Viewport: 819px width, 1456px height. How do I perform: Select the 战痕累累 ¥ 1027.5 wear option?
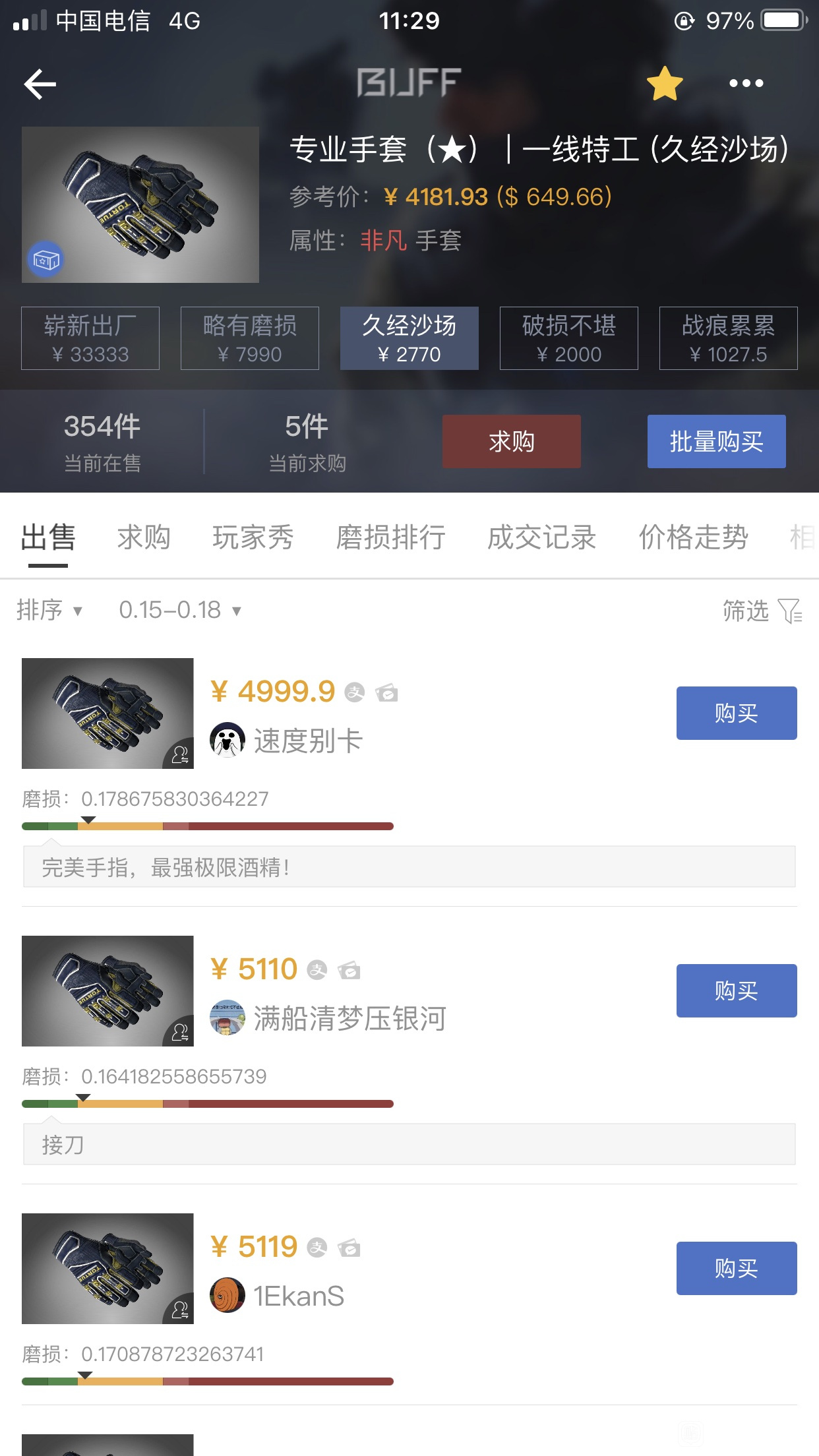point(729,338)
